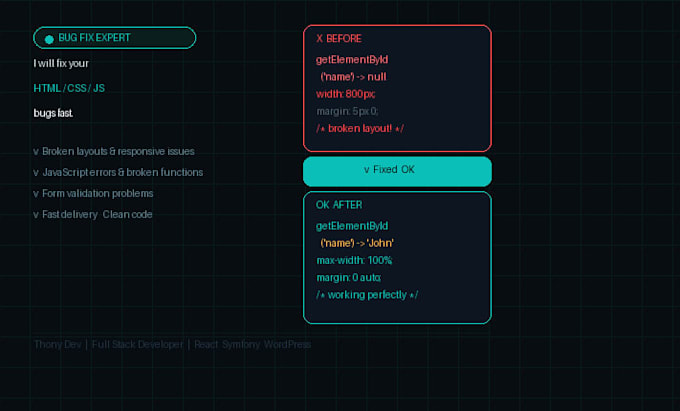This screenshot has width=680, height=411.
Task: Click the '/* working perfectly */' comment
Action: click(x=367, y=295)
